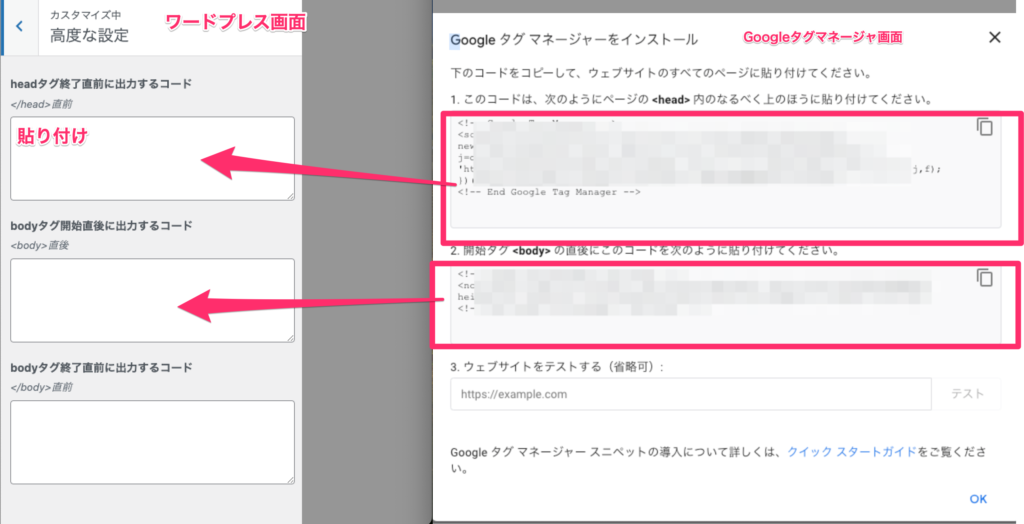The width and height of the screenshot is (1024, 524).
Task: Click the bodyタグ開始直後に出力するコード label
Action: 102,226
